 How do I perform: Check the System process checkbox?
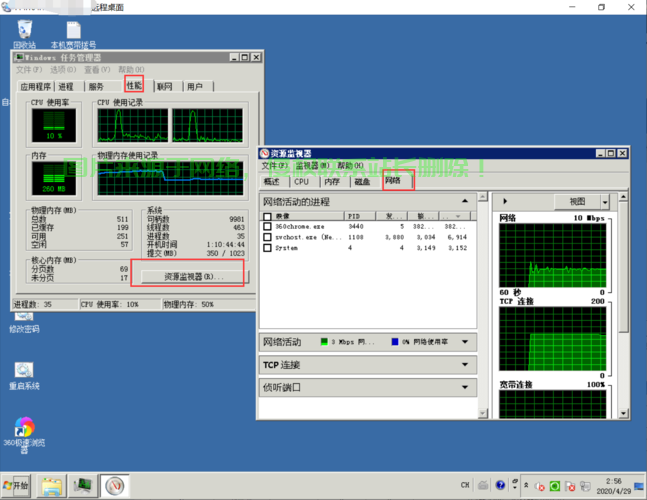pos(267,248)
